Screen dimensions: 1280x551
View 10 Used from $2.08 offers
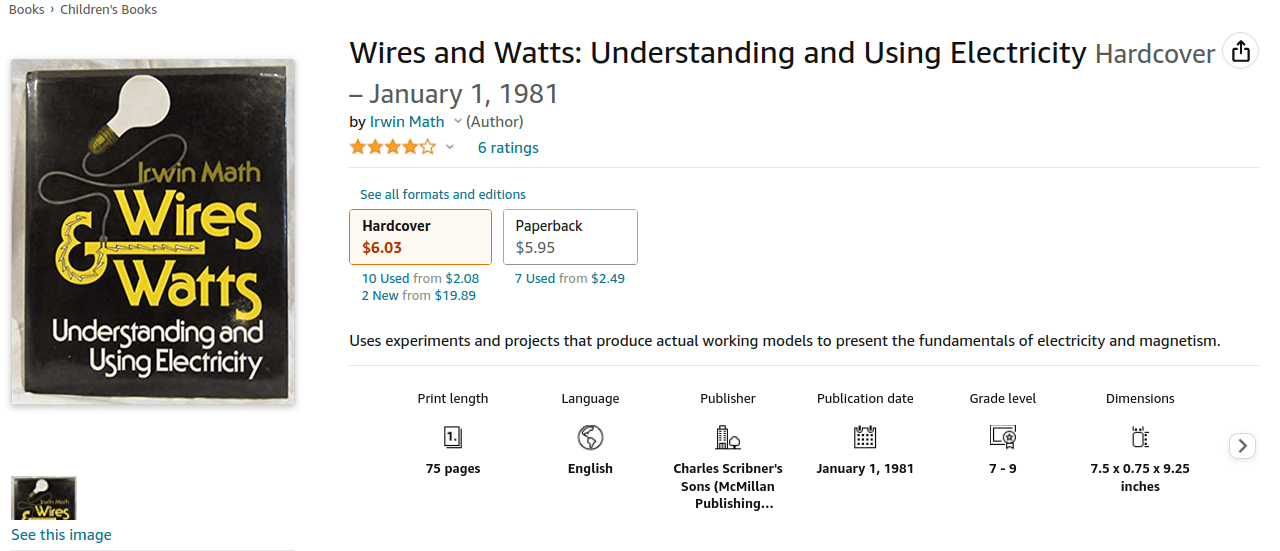(420, 278)
